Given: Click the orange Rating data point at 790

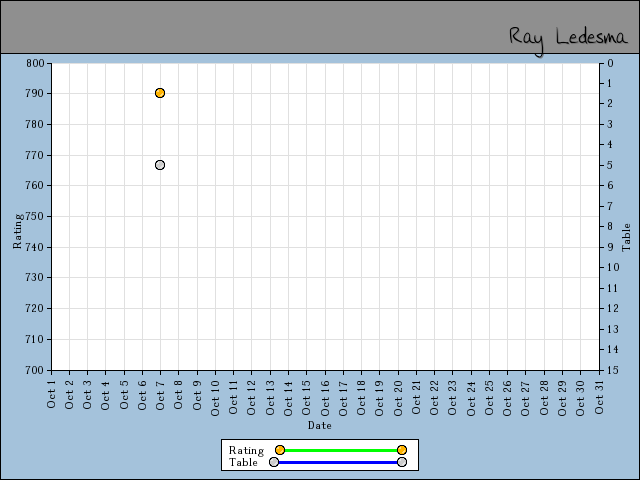Looking at the screenshot, I should click(x=160, y=93).
